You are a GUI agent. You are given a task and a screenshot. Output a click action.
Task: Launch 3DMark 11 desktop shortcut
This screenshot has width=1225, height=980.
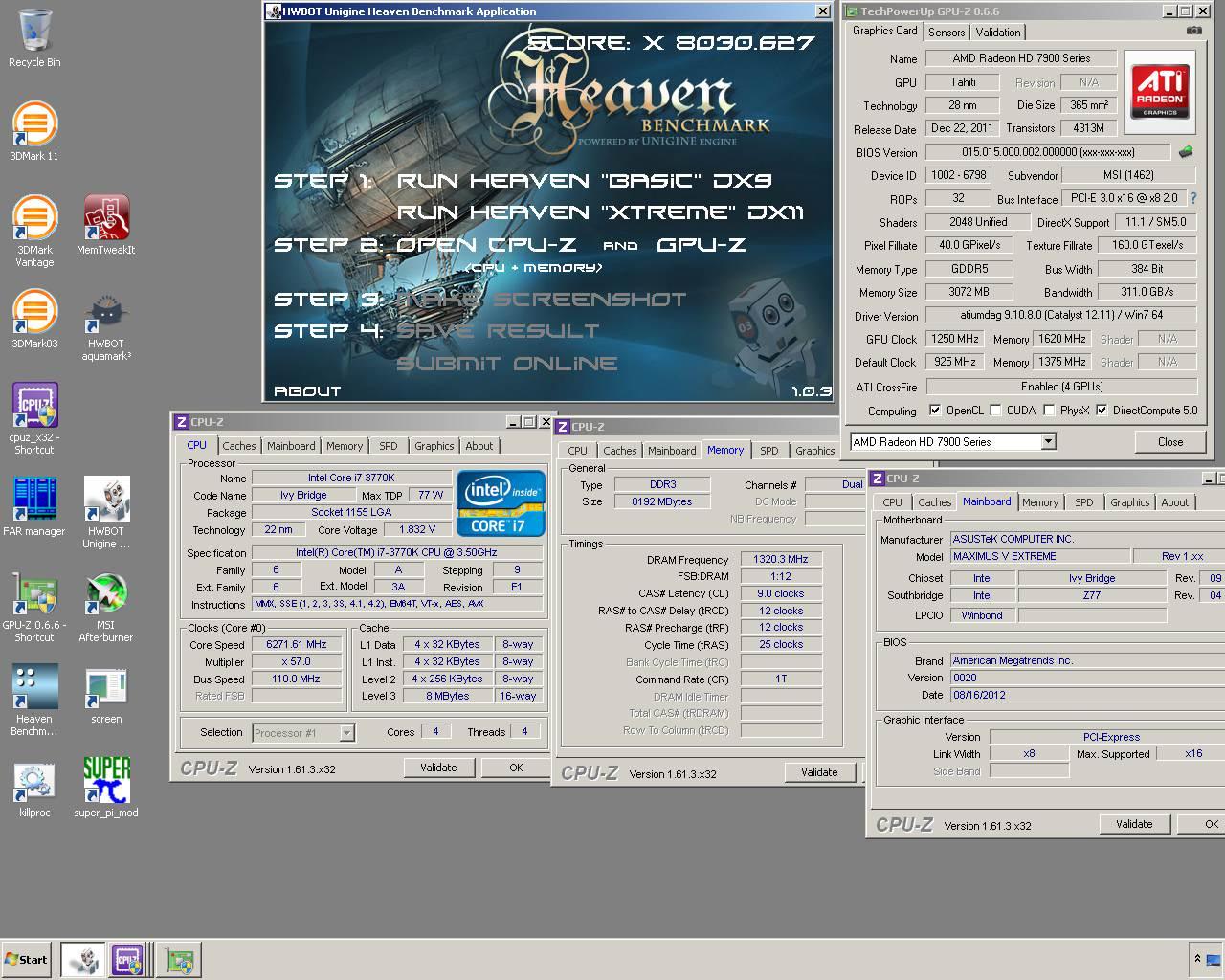point(34,131)
